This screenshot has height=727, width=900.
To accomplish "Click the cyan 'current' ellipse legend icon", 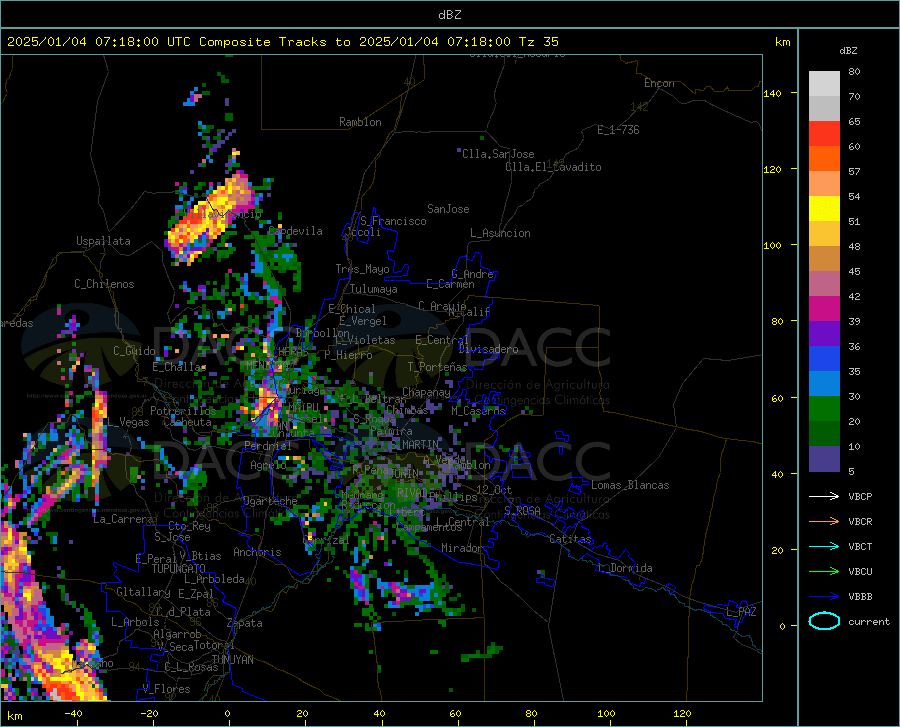I will pyautogui.click(x=824, y=621).
